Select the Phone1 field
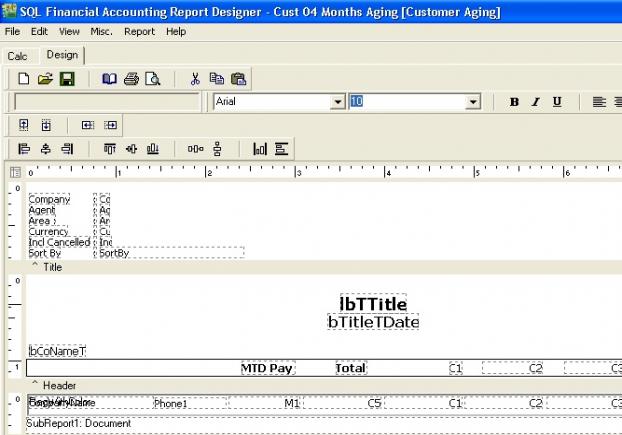The height and width of the screenshot is (435, 622). point(190,403)
